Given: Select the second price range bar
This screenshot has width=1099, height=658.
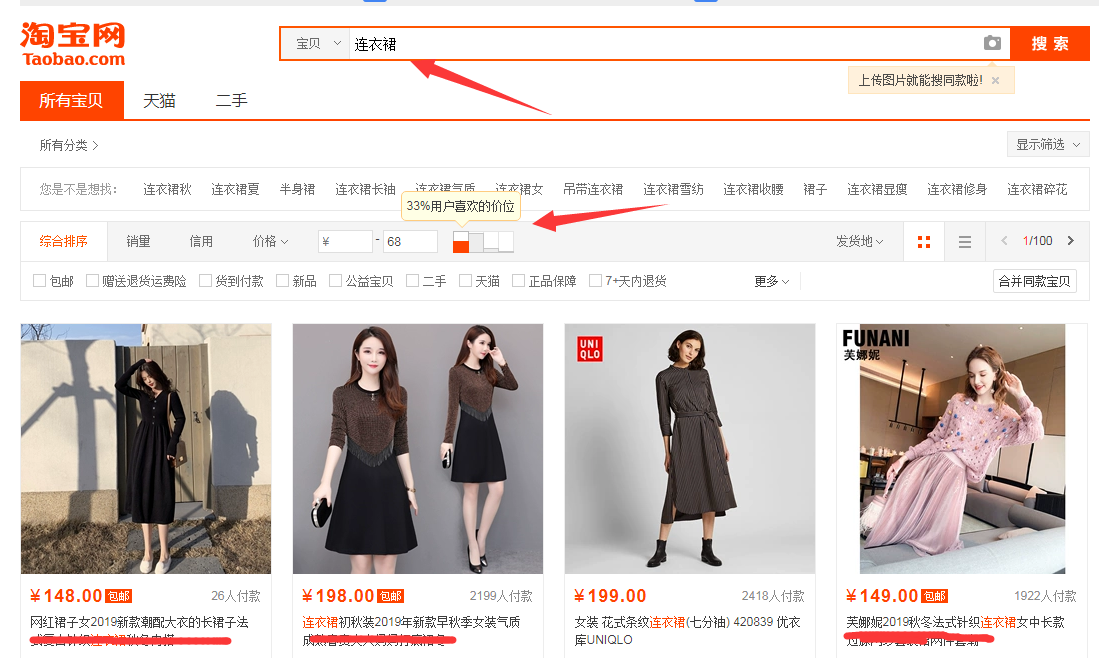Looking at the screenshot, I should [x=476, y=242].
